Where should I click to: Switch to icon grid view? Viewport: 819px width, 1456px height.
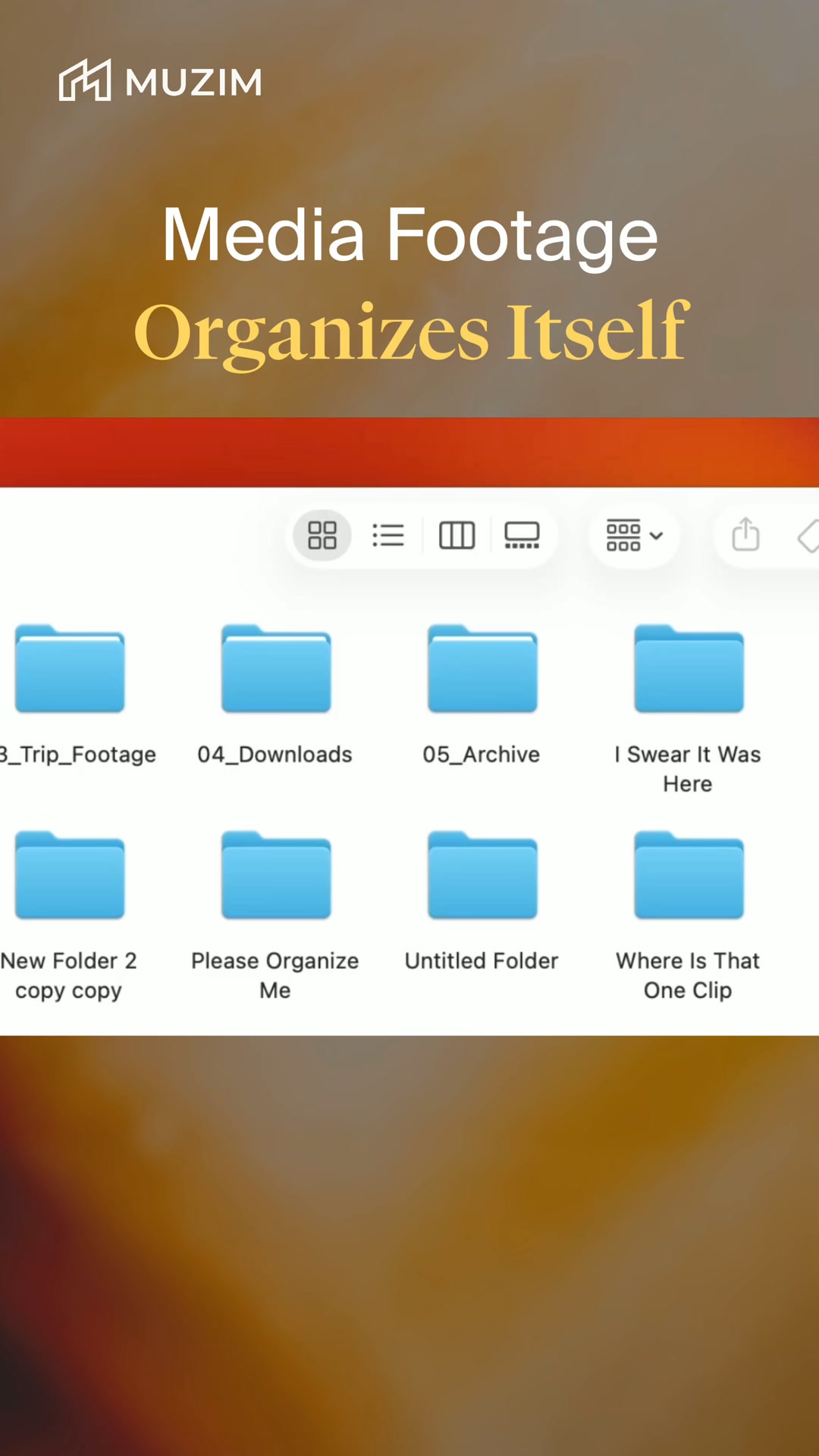click(322, 535)
